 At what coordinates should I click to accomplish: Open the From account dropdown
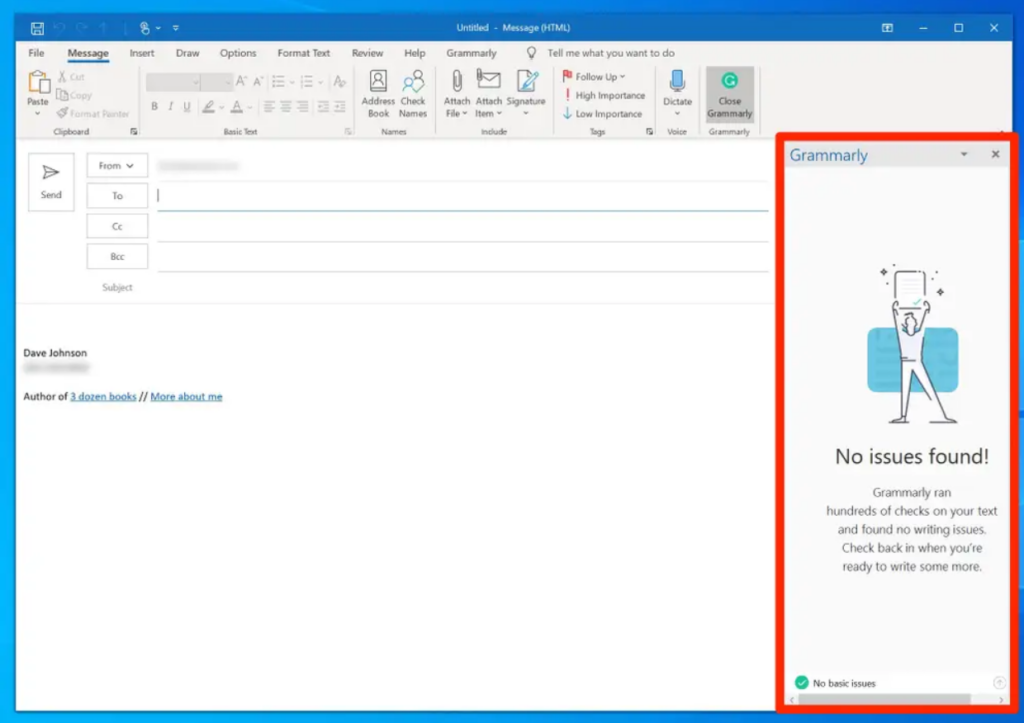(117, 166)
